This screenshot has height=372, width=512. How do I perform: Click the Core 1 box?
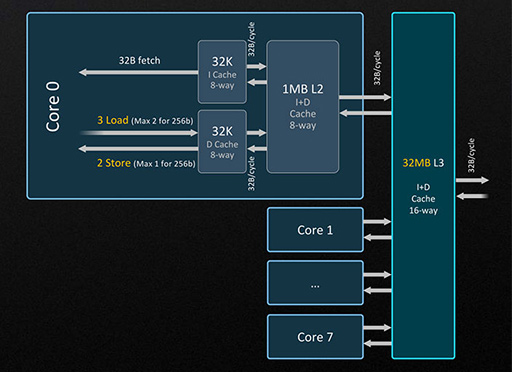click(x=315, y=230)
